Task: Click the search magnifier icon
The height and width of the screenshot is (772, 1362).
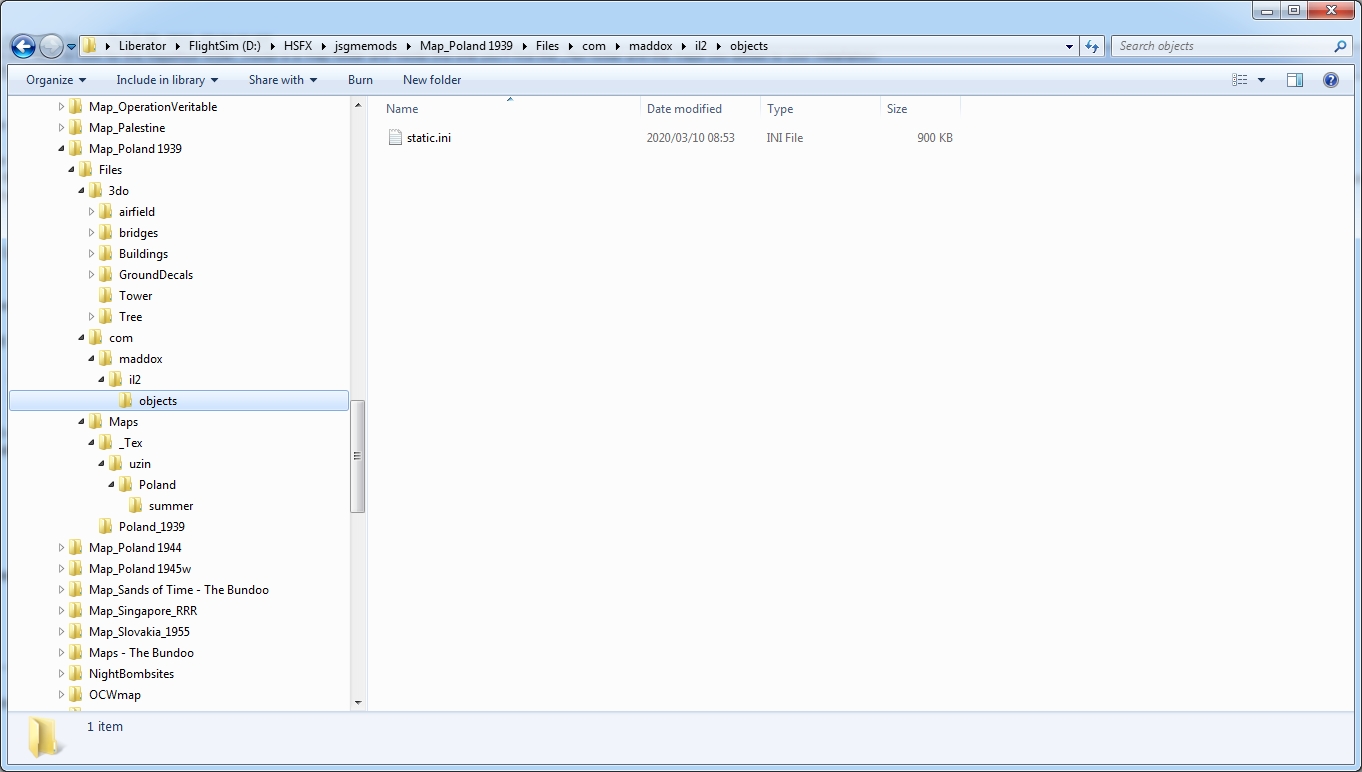Action: (x=1341, y=46)
